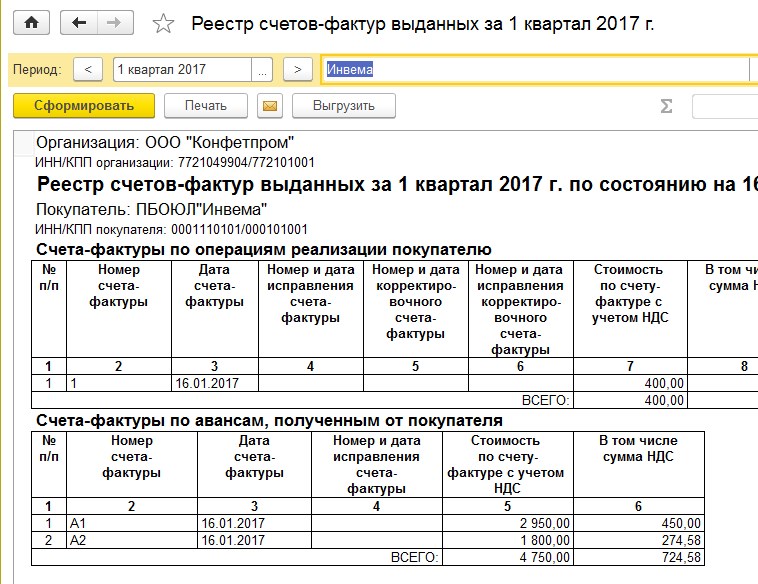758x584 pixels.
Task: Click the sum value field near sigma
Action: click(725, 106)
